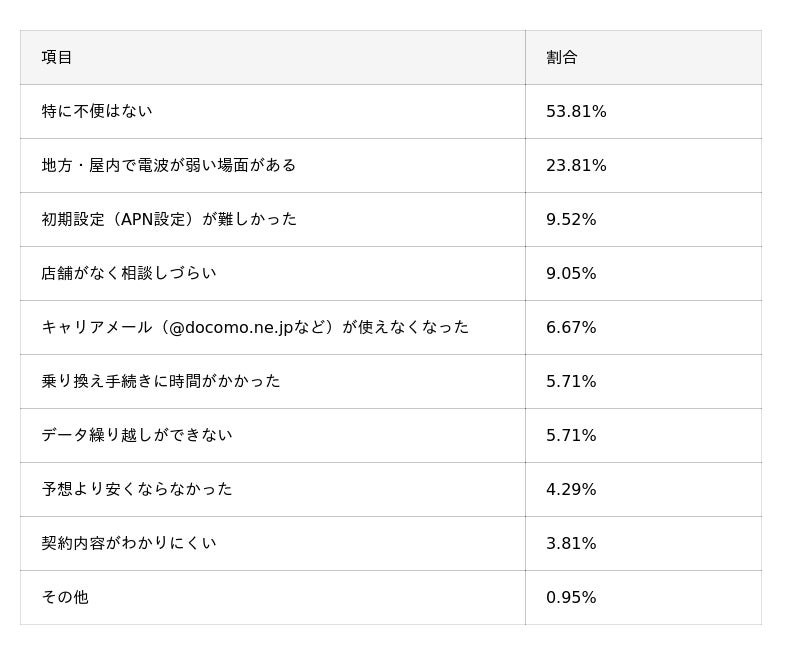The height and width of the screenshot is (655, 800).
Task: Click the 3.81% value cell
Action: (x=571, y=543)
